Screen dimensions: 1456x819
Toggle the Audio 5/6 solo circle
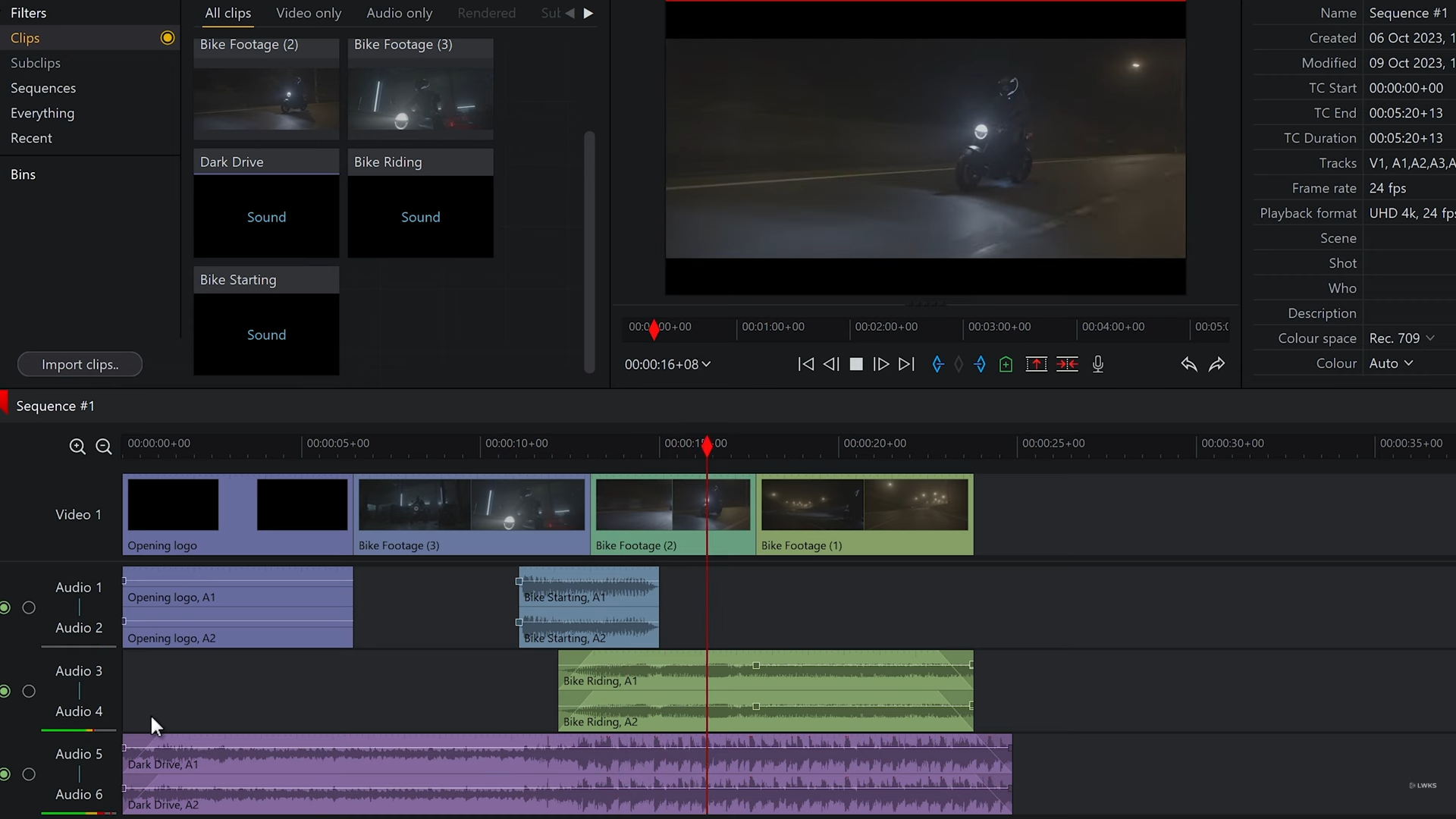[x=29, y=774]
